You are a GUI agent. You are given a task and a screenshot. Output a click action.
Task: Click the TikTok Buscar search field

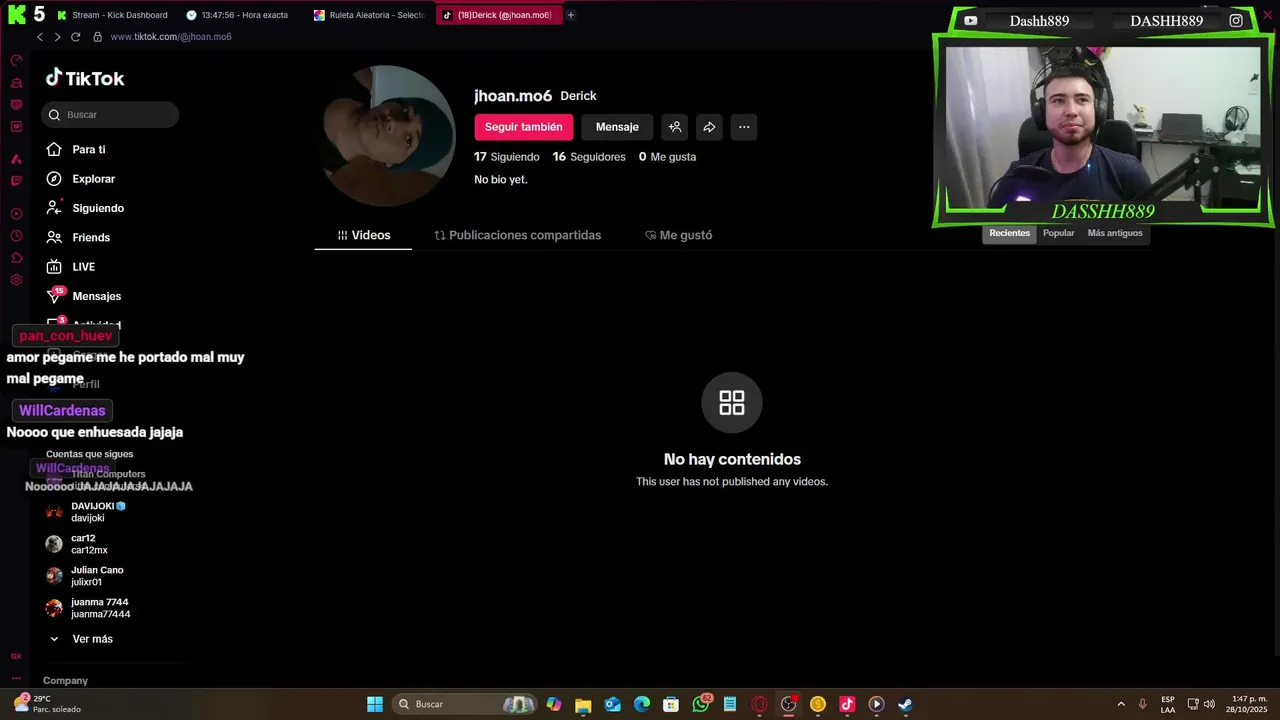(x=110, y=115)
